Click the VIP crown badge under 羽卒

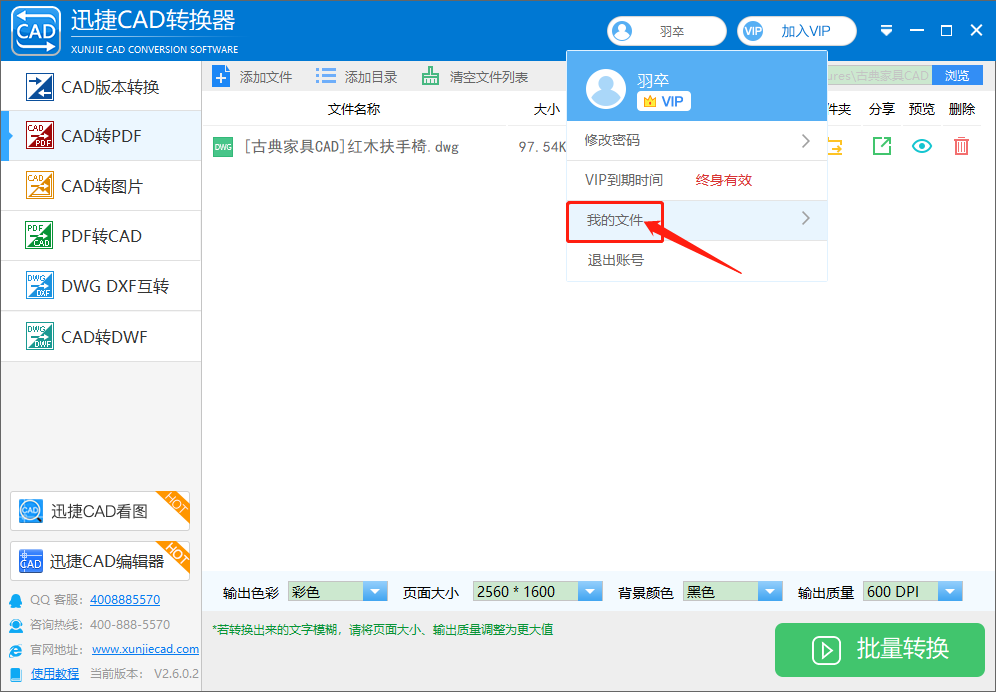pos(664,101)
